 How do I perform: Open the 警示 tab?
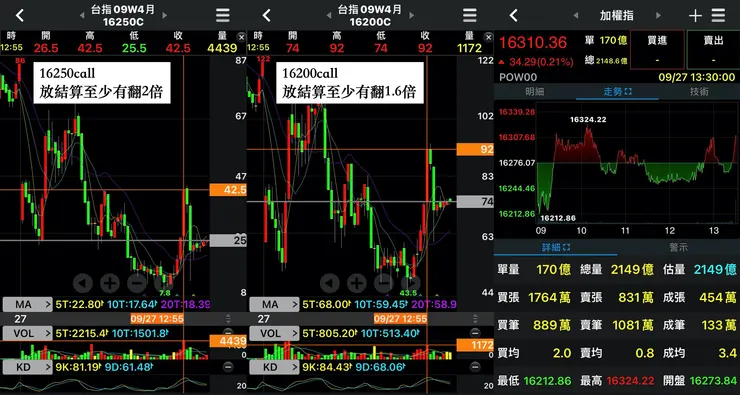[678, 247]
